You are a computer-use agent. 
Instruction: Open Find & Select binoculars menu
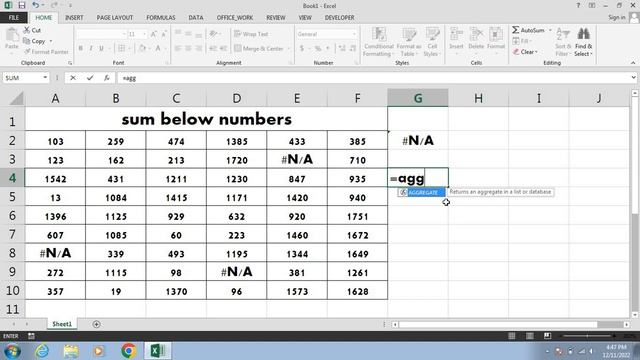584,42
